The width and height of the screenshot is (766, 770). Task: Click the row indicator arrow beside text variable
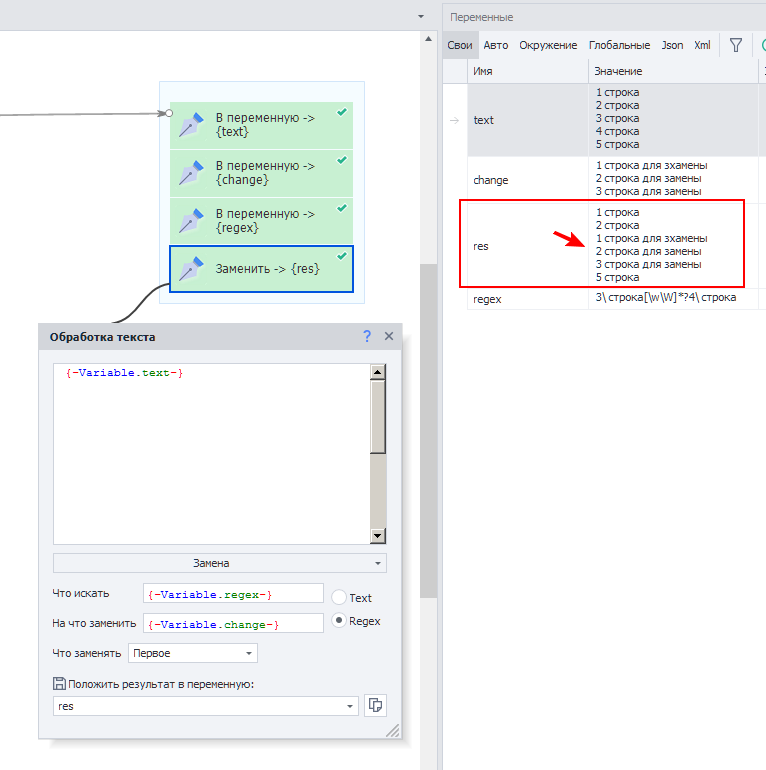tap(455, 120)
